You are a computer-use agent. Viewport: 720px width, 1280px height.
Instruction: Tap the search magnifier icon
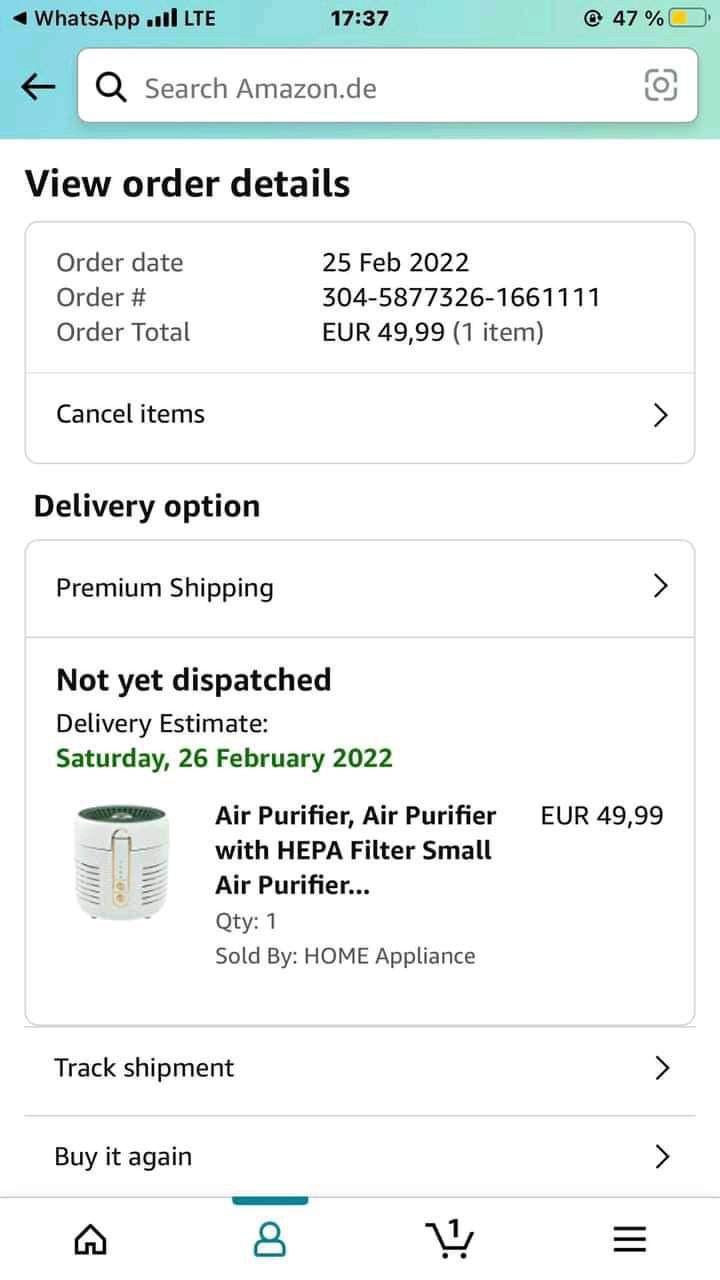112,88
